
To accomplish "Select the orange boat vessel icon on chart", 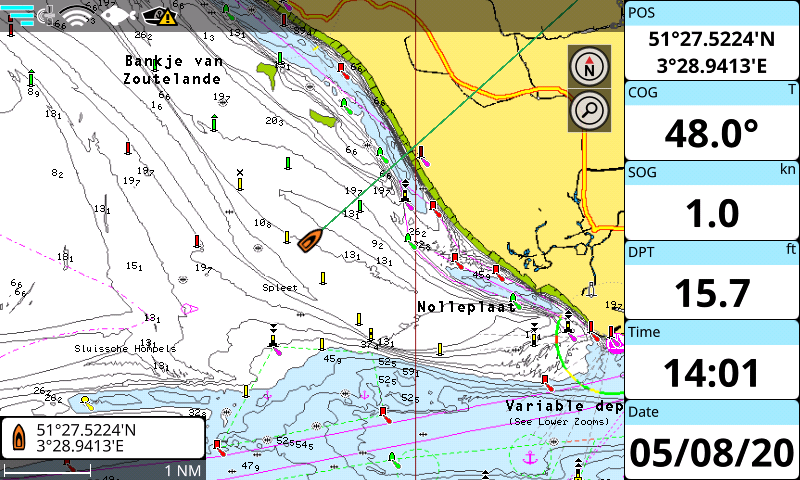I will tap(310, 240).
